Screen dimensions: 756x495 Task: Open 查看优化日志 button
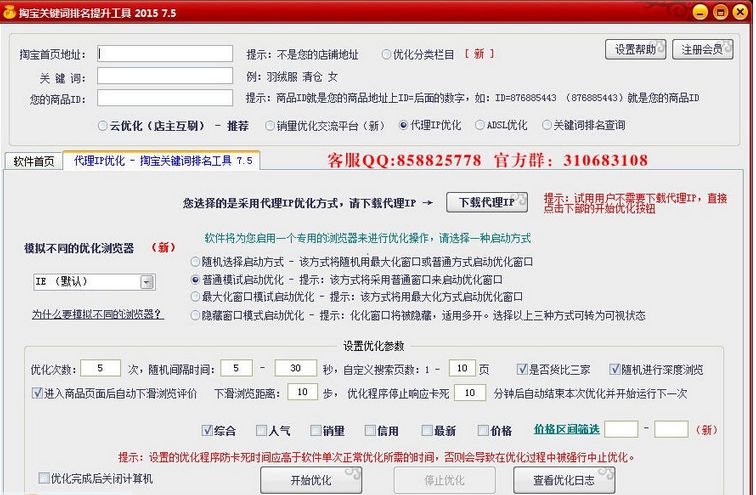564,480
